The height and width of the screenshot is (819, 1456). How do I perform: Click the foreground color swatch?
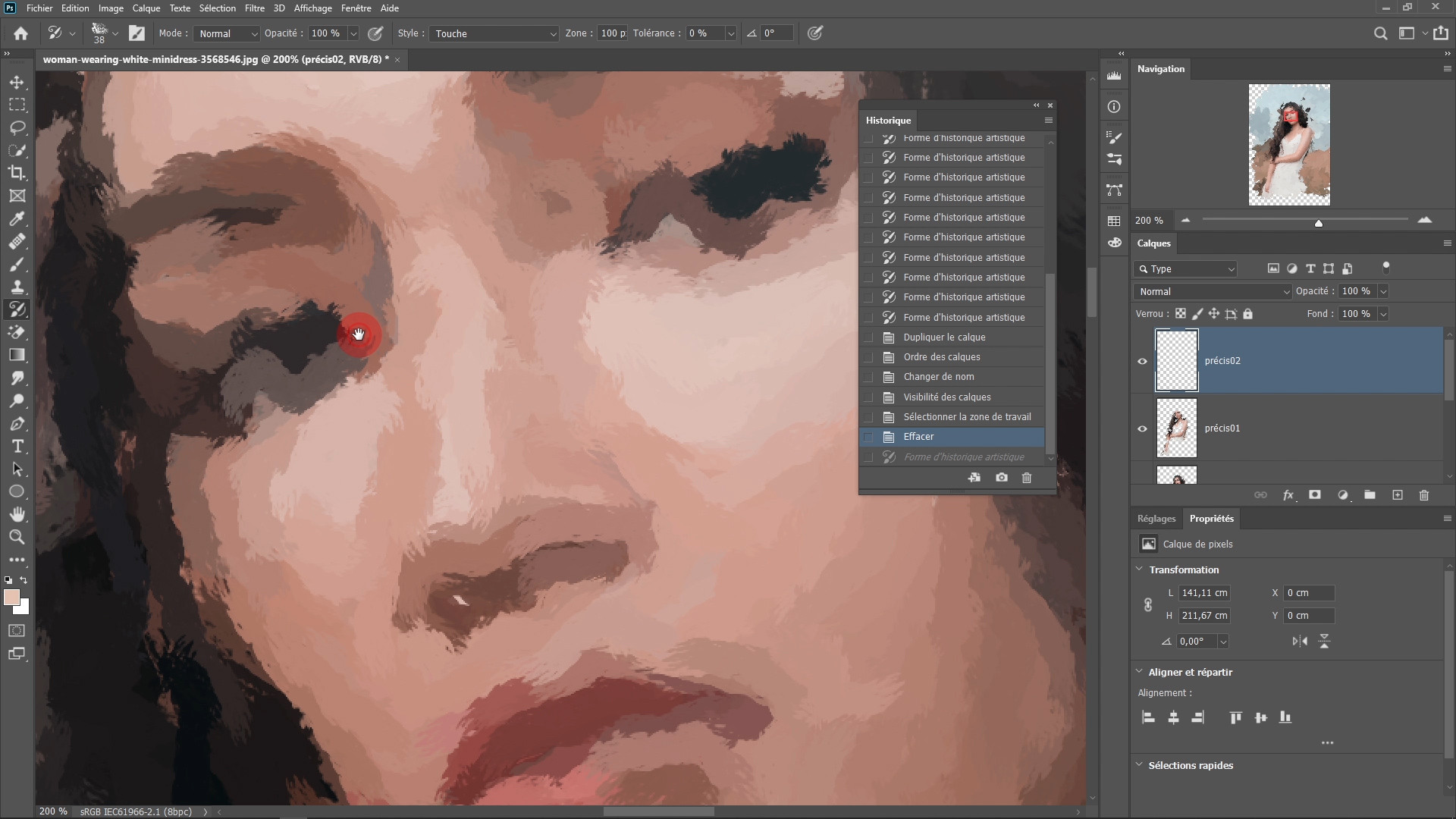tap(11, 598)
